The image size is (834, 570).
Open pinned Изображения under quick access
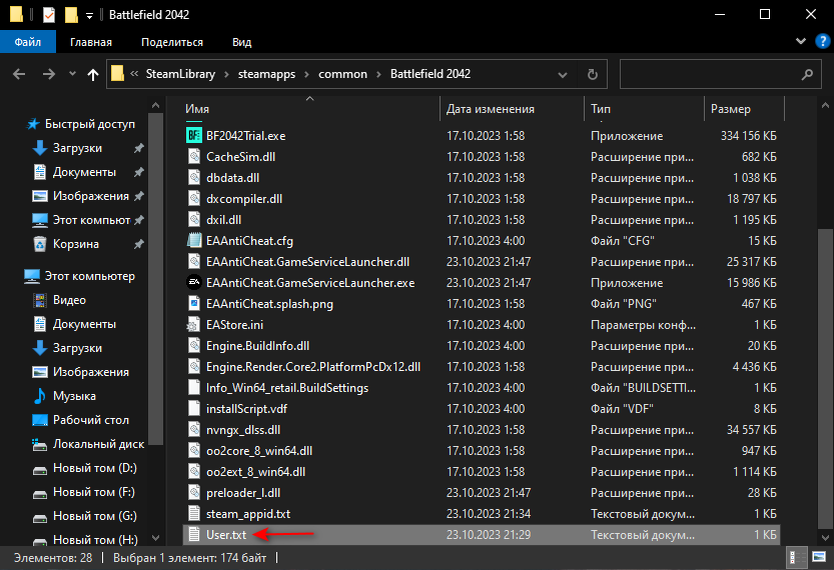coord(90,196)
